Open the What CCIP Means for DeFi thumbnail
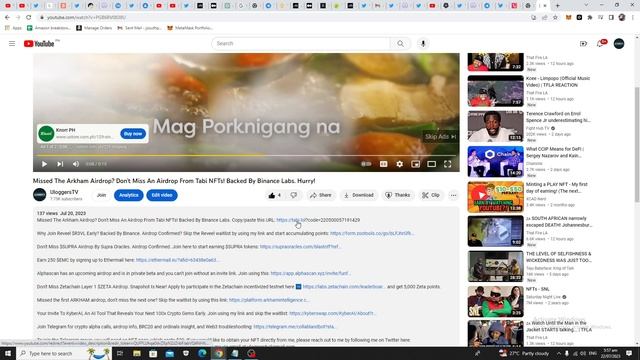The width and height of the screenshot is (640, 360). click(x=496, y=162)
